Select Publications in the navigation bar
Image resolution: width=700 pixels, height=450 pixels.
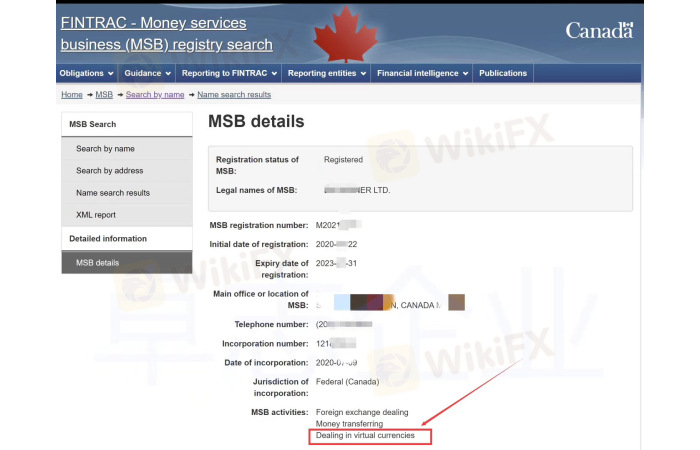tap(503, 73)
